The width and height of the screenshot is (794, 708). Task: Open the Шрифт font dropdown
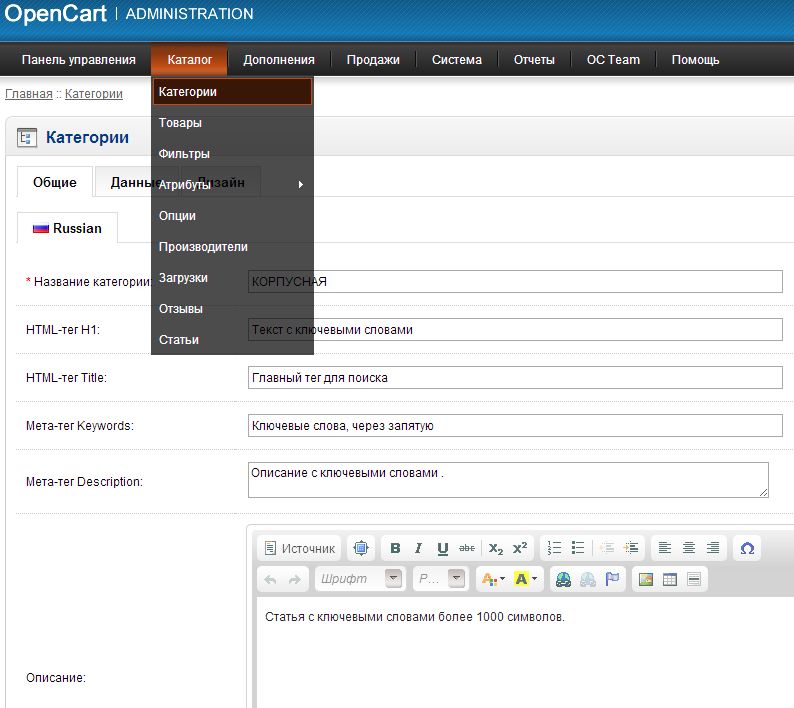tap(394, 579)
